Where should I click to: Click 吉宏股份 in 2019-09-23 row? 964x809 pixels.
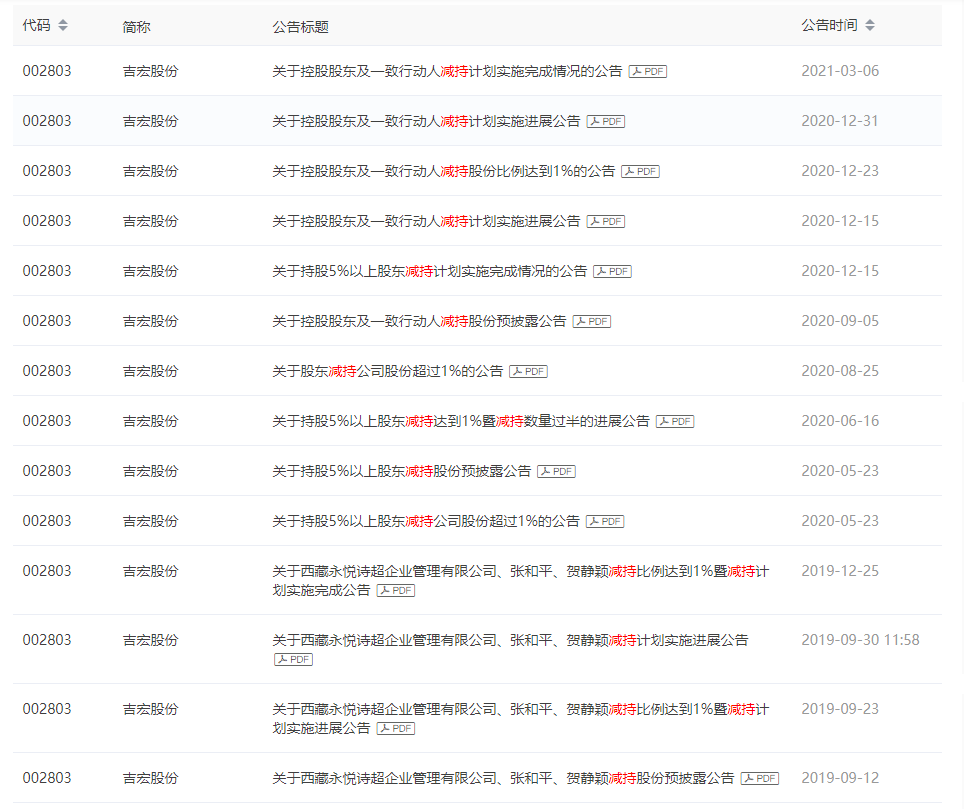point(151,709)
